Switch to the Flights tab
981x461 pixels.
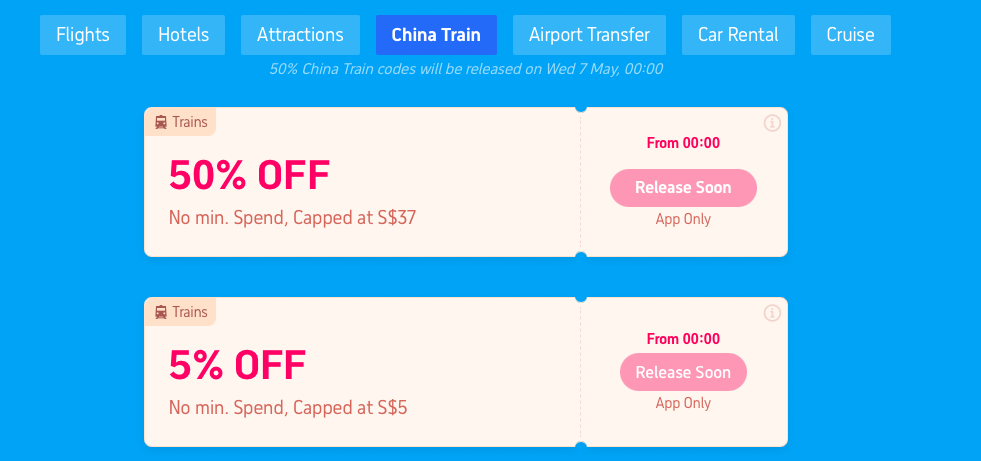tap(83, 35)
